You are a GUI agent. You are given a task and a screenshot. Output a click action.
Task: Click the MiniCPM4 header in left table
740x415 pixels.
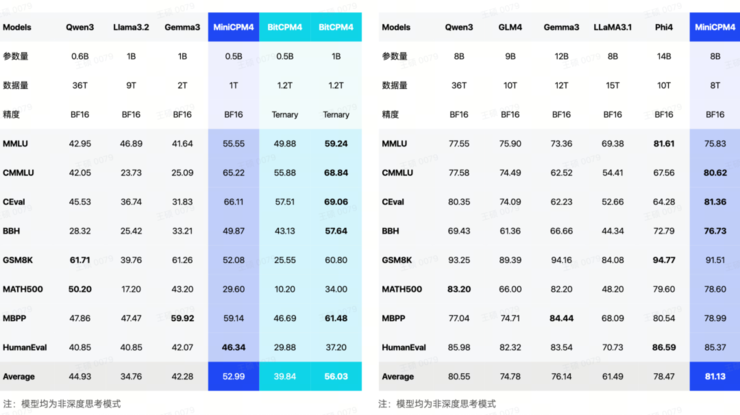pyautogui.click(x=233, y=28)
